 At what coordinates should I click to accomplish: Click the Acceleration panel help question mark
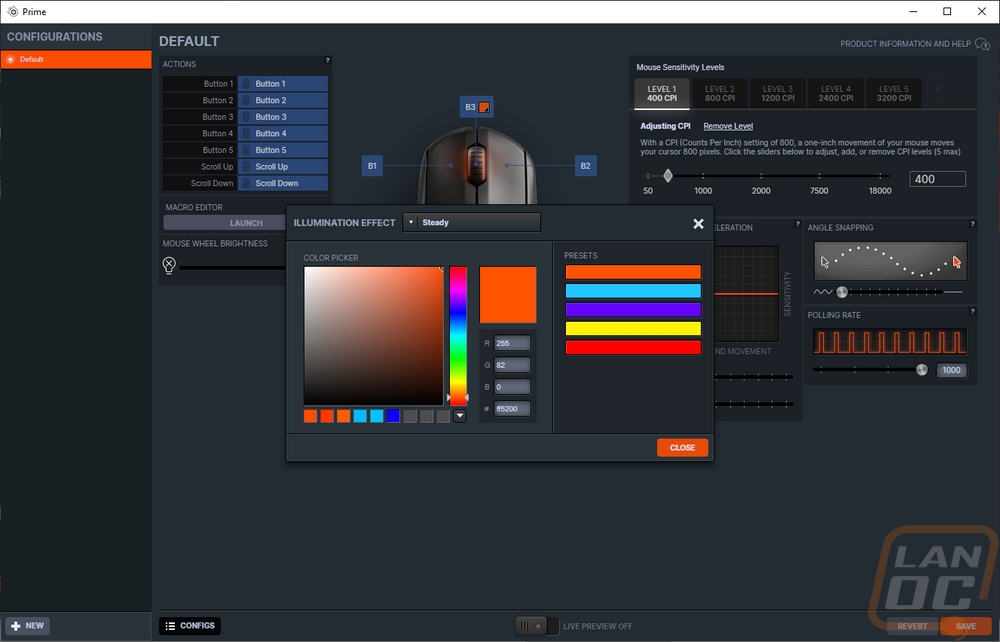pos(797,224)
